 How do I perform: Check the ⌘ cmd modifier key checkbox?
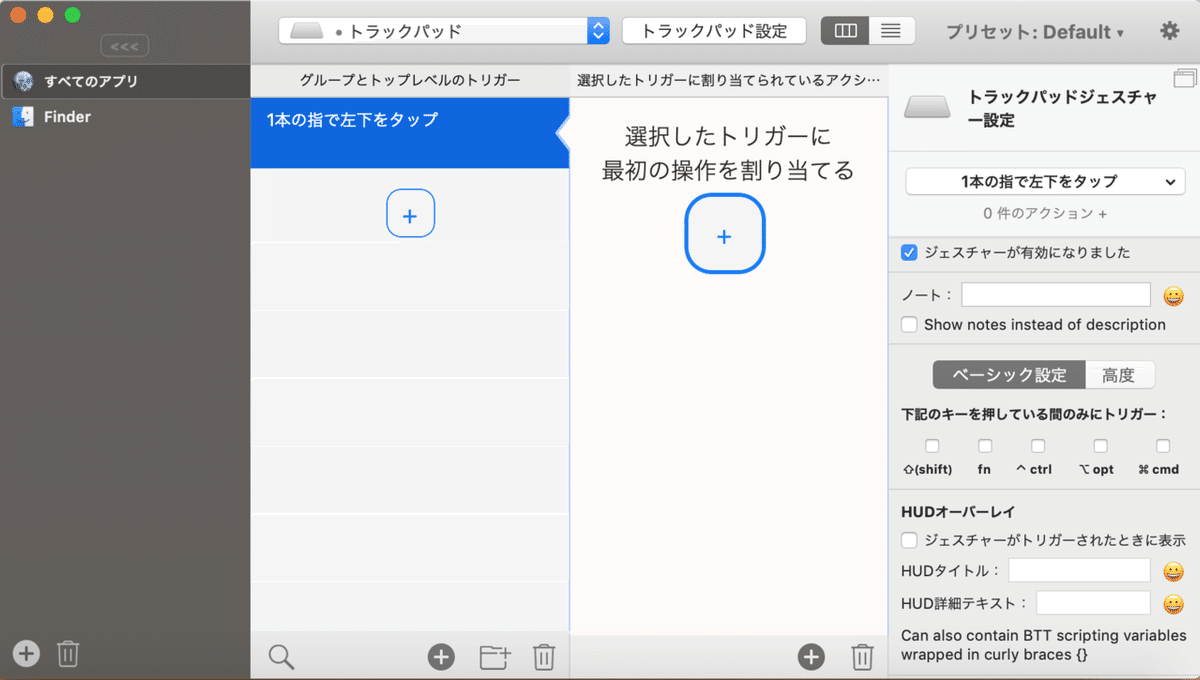coord(1161,446)
